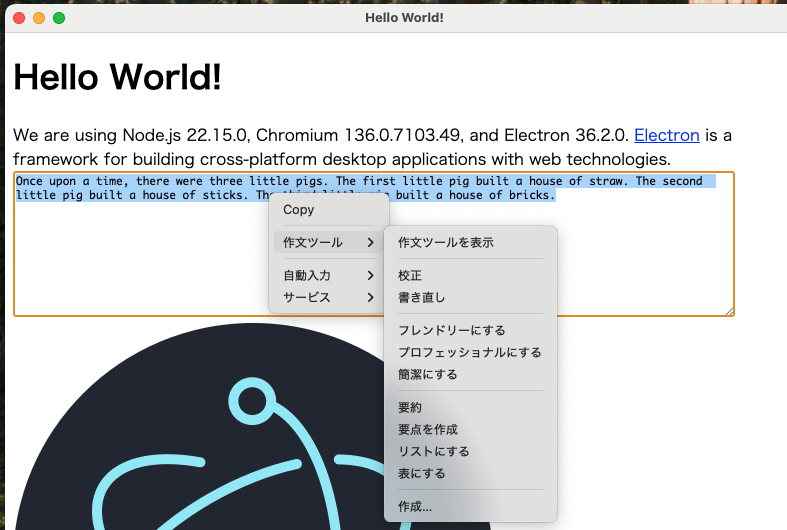Choose リストにする to convert to list

click(x=470, y=452)
